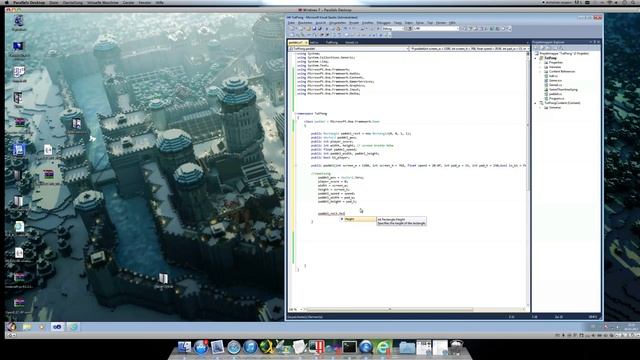Screen dimensions: 640x360
Task: Open the Datei menu in Visual Studio
Action: coord(291,23)
